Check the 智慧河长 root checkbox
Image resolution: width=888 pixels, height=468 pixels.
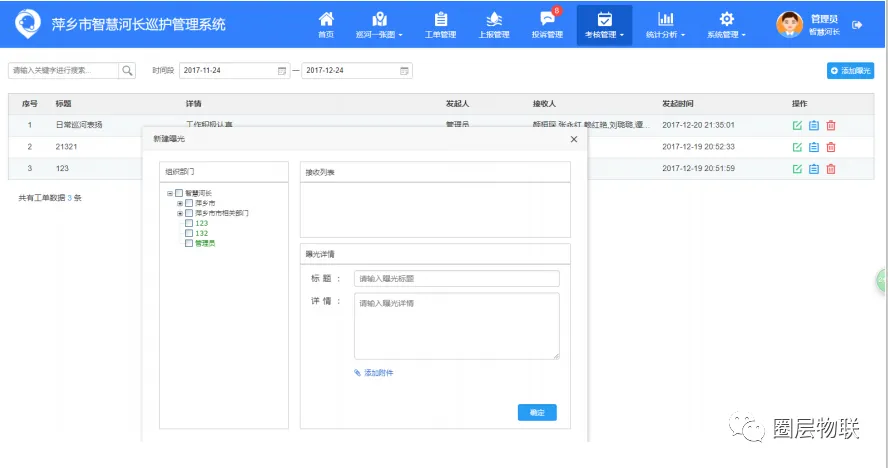(179, 193)
